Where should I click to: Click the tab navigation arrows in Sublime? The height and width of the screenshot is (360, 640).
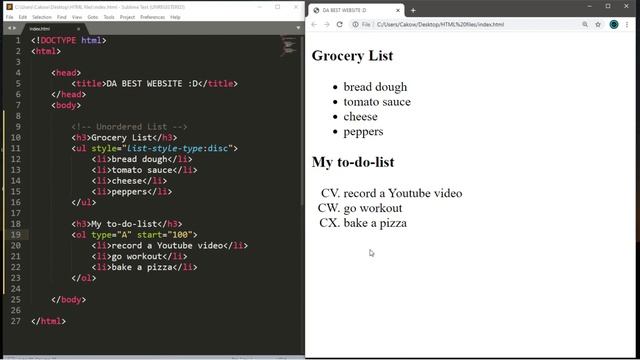click(x=11, y=28)
